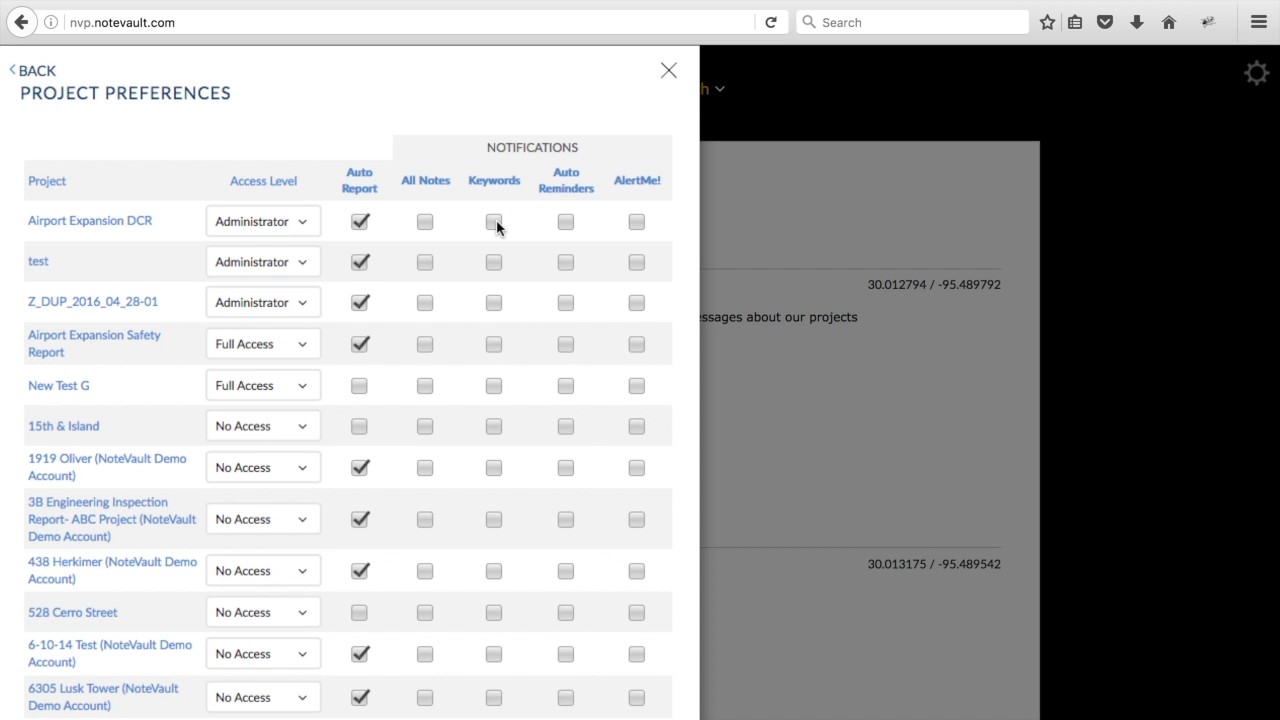Uncheck Auto Report for the test project
The image size is (1280, 720).
click(360, 262)
